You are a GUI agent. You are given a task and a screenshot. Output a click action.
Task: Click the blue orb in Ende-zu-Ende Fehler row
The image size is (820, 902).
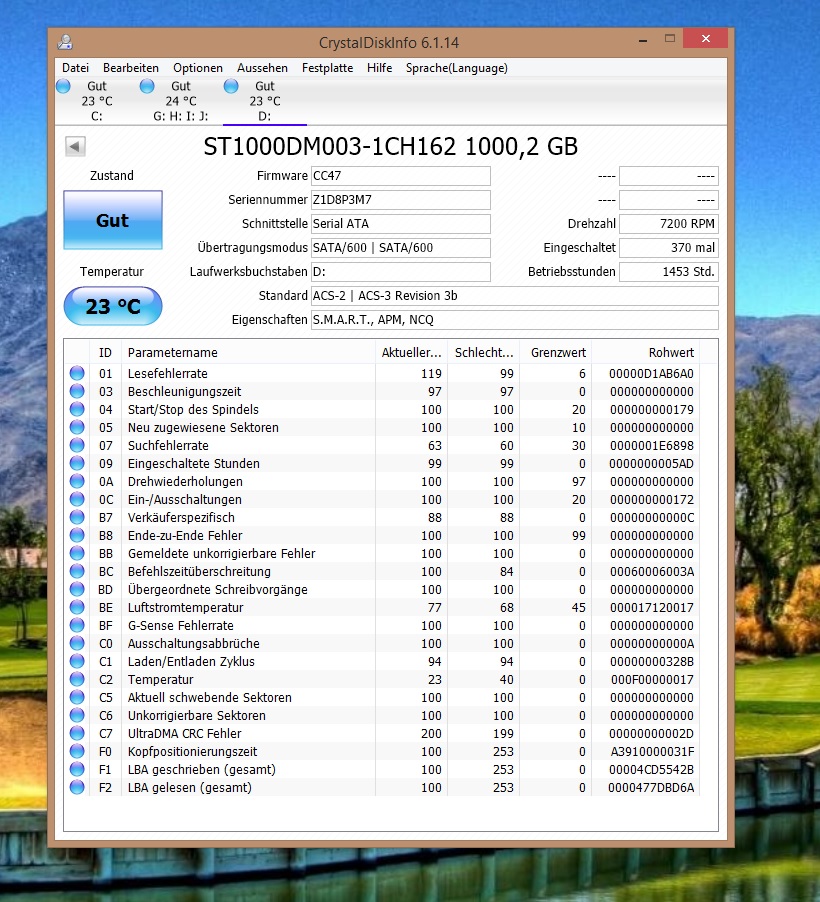[x=77, y=535]
